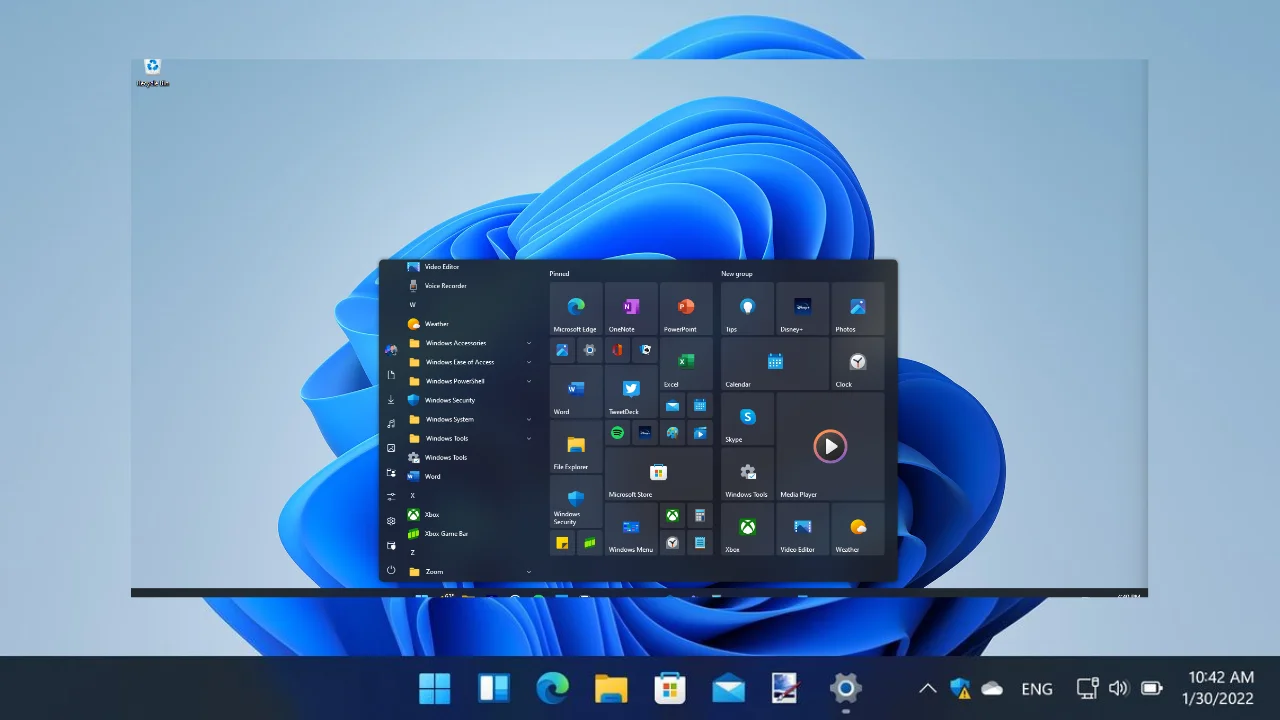Open Music icon in Start left rail
Viewport: 1280px width, 720px height.
[x=391, y=424]
